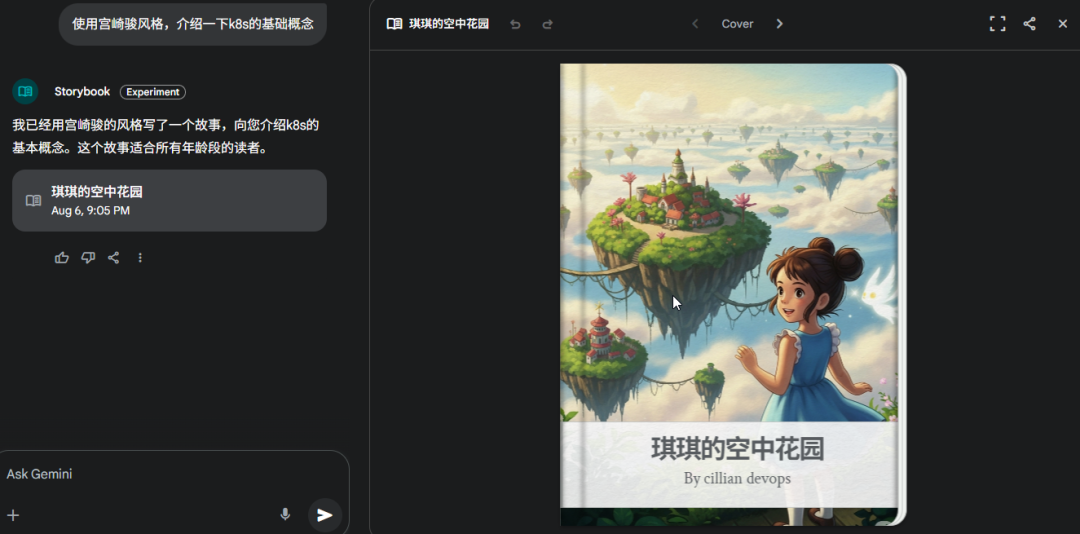Share the response via share icon under message
Screen dimensions: 1080x534
[x=114, y=258]
